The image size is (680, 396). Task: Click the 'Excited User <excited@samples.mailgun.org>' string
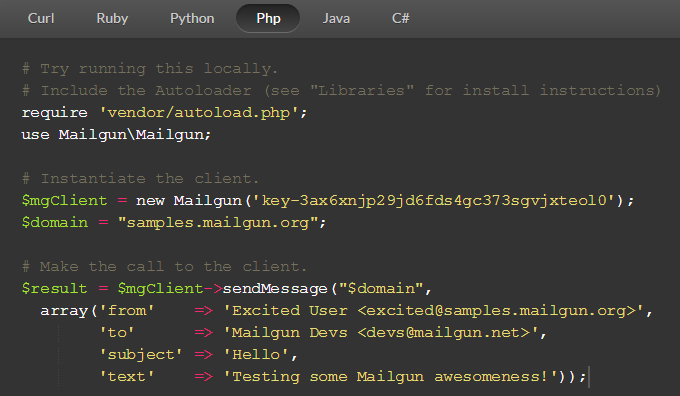coord(434,311)
